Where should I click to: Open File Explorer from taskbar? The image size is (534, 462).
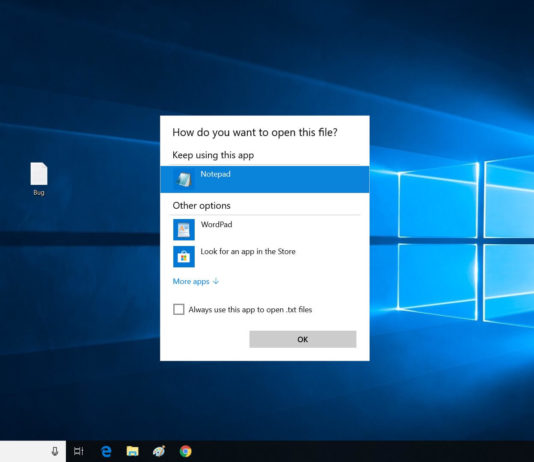[x=132, y=451]
